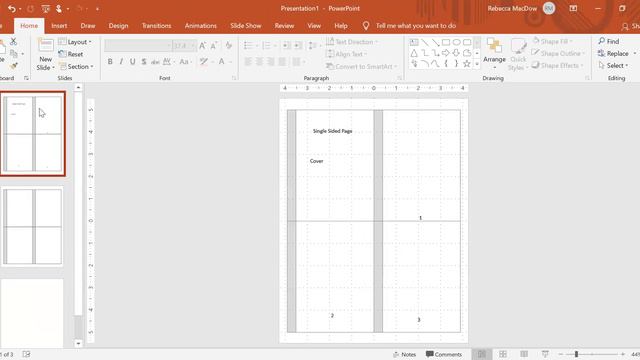Image resolution: width=640 pixels, height=360 pixels.
Task: Select the second slide thumbnail
Action: [33, 227]
